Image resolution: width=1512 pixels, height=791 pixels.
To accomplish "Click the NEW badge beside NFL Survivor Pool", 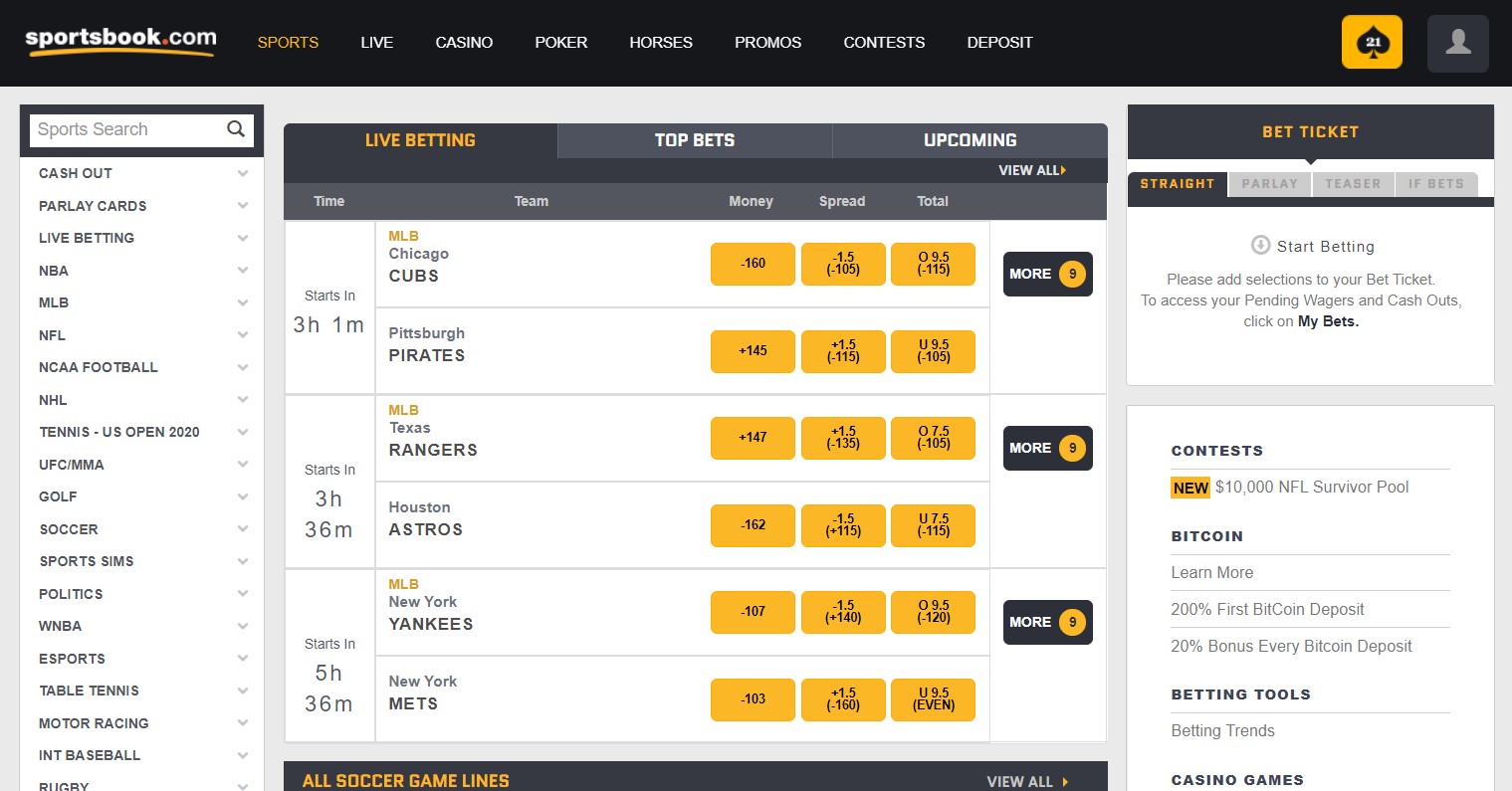I will (x=1190, y=488).
